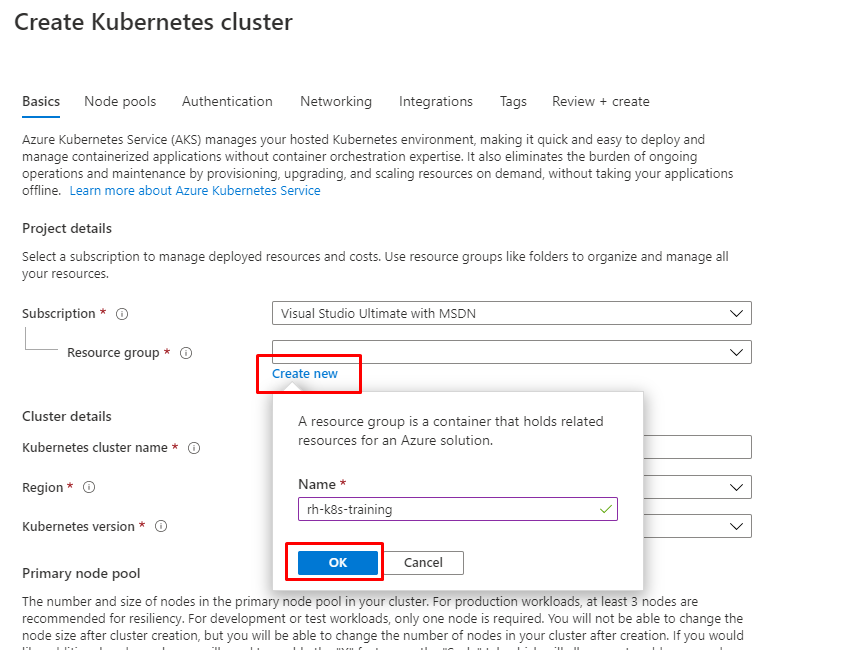Jump to the Review + create tab

point(601,102)
